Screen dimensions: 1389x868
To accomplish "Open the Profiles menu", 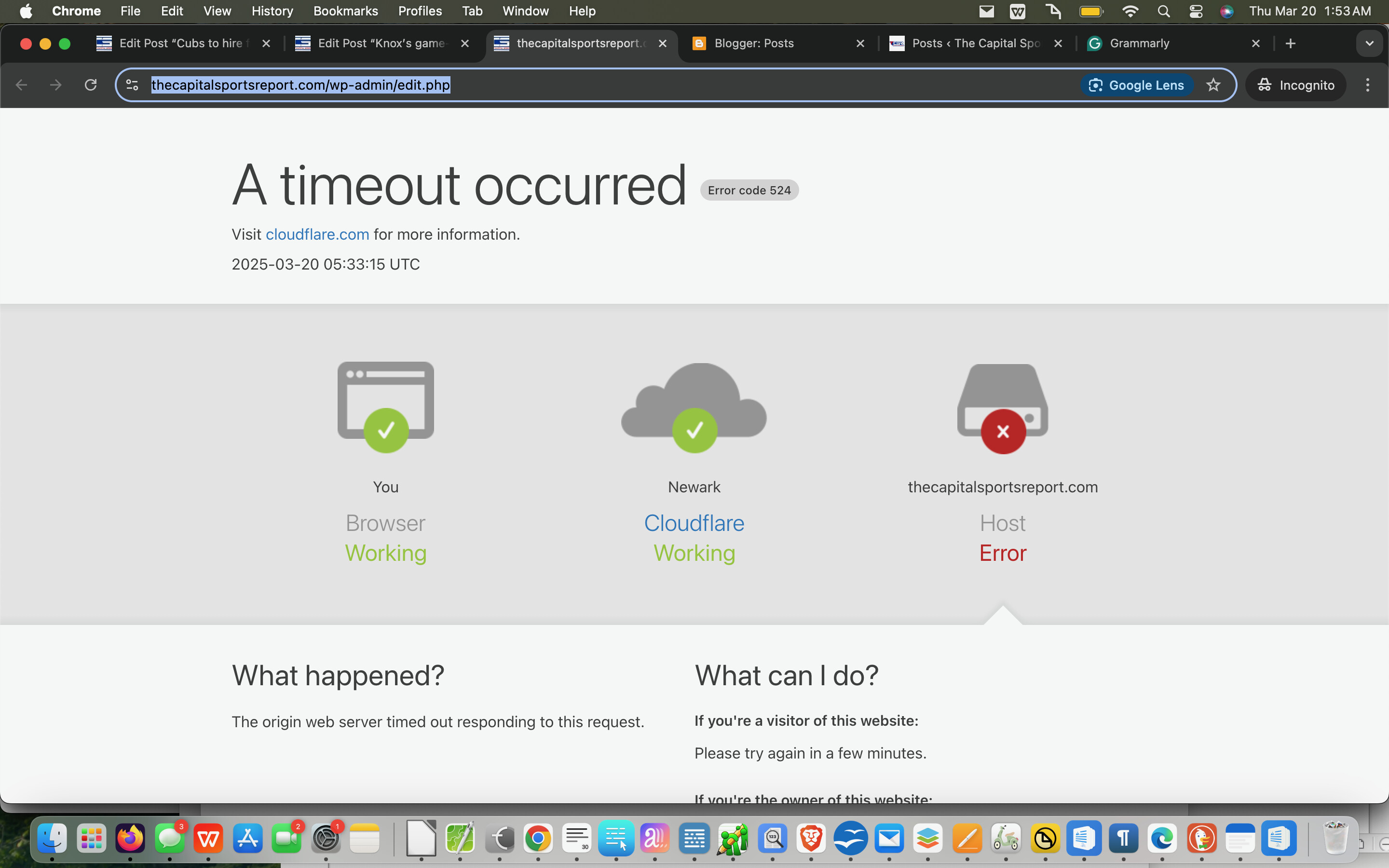I will tap(420, 11).
